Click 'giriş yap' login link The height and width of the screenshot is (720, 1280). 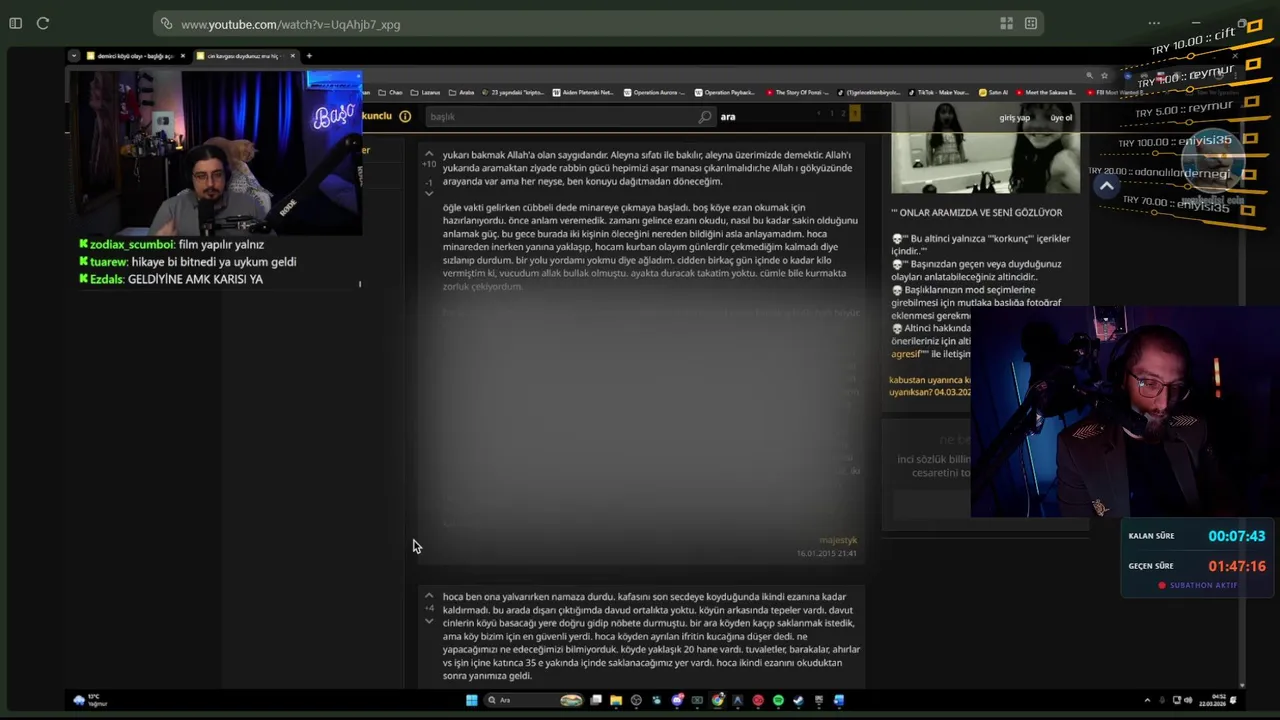click(x=1015, y=118)
